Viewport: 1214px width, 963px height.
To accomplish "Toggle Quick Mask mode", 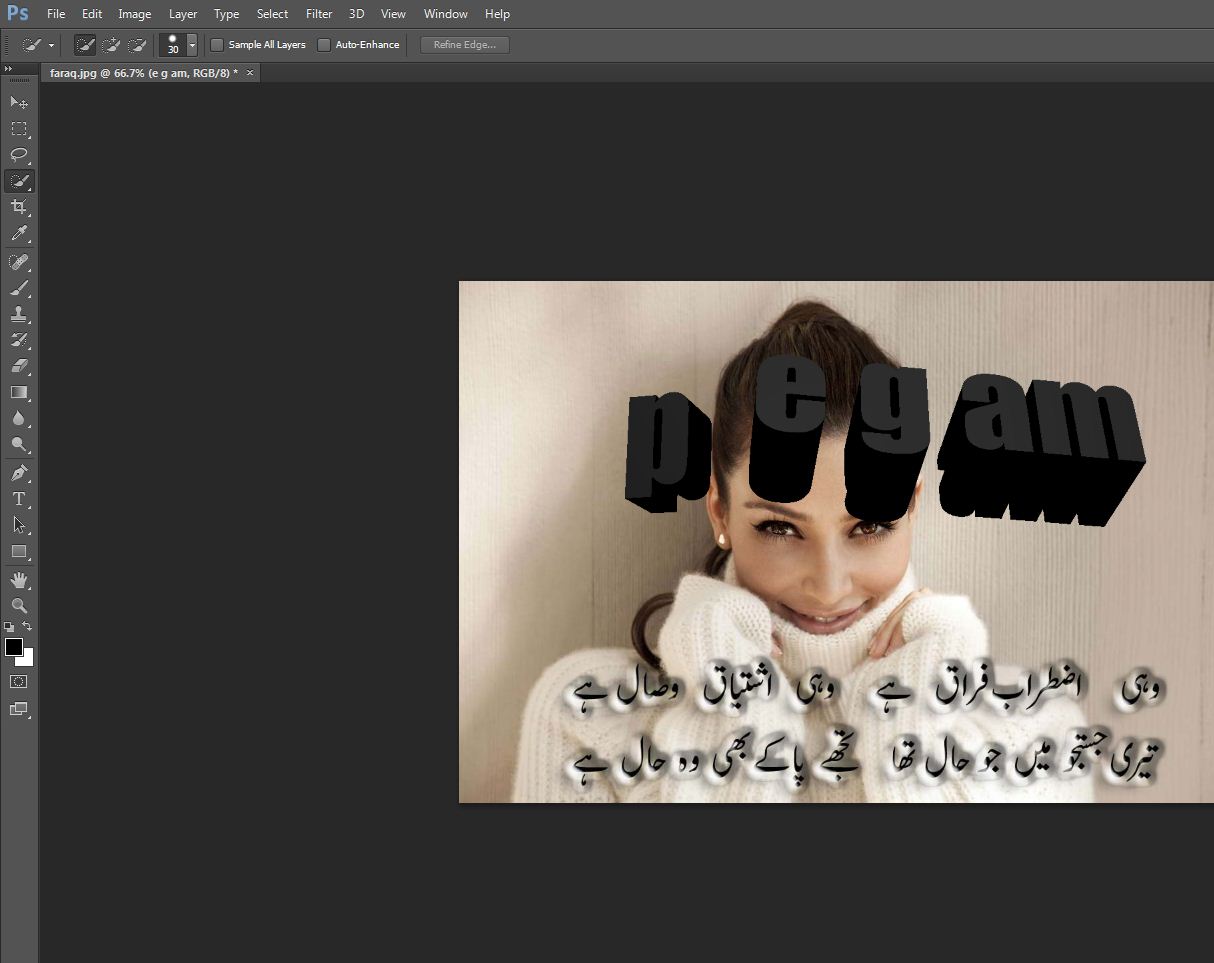I will pos(19,682).
